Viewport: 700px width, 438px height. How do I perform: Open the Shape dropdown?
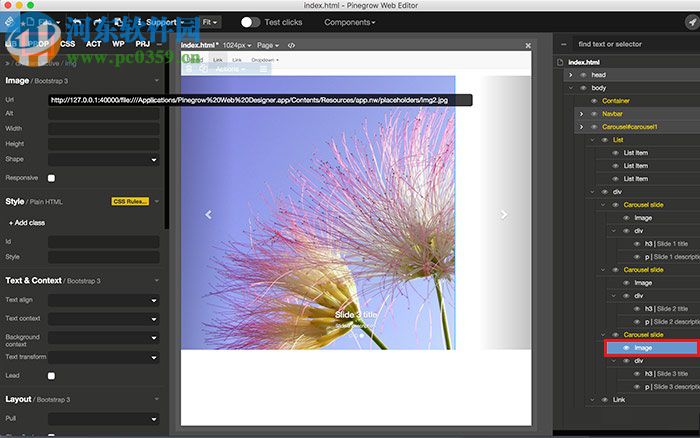tap(104, 159)
